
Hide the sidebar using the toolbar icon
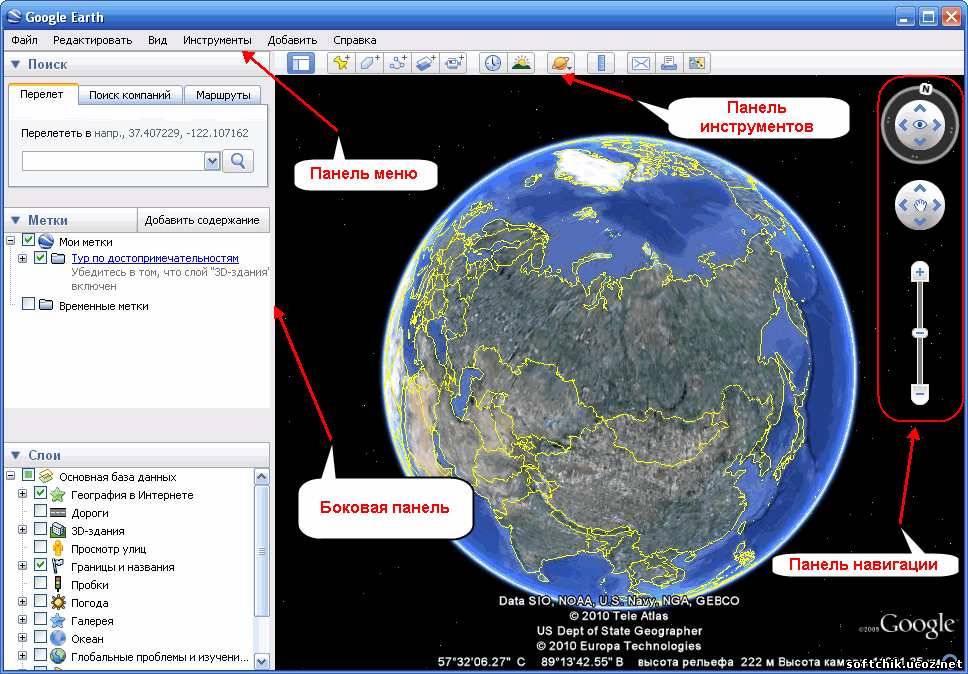pos(301,63)
